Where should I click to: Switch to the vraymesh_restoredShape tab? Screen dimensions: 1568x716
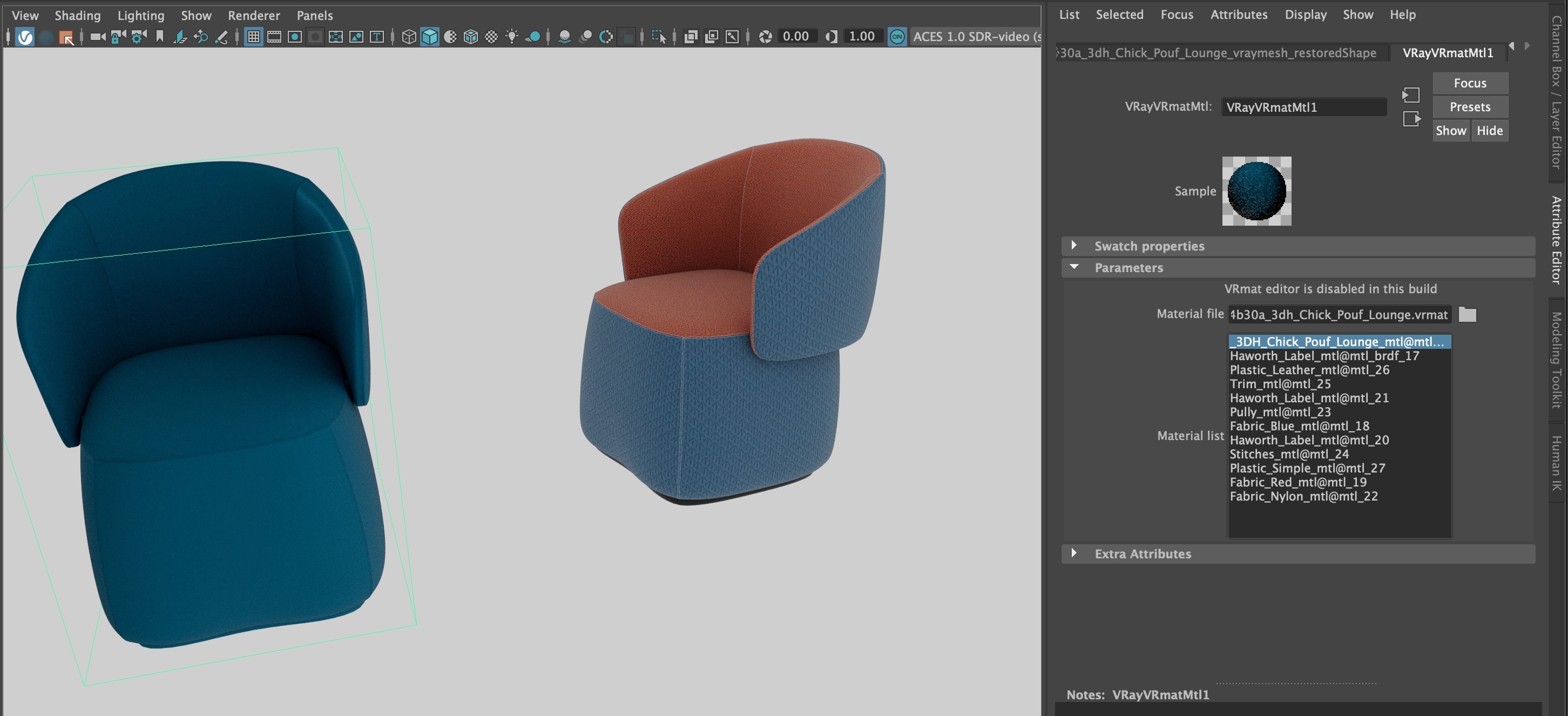pyautogui.click(x=1221, y=53)
